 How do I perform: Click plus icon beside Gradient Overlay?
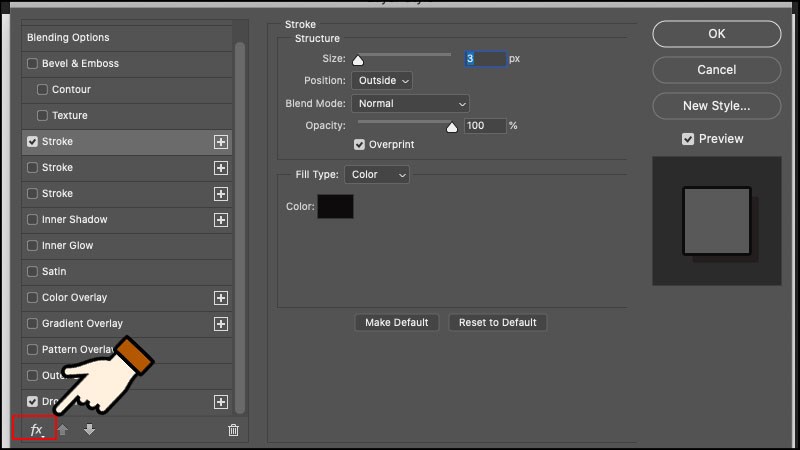221,324
